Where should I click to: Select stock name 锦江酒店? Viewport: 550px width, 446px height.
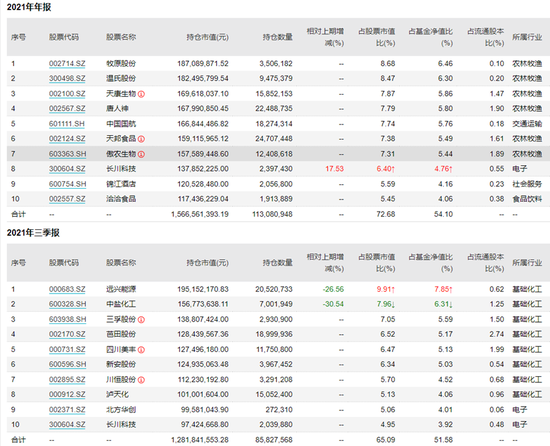(x=121, y=184)
